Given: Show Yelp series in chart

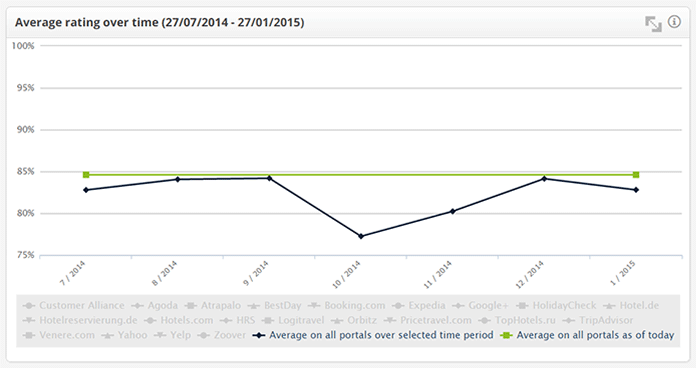Looking at the screenshot, I should (x=172, y=335).
